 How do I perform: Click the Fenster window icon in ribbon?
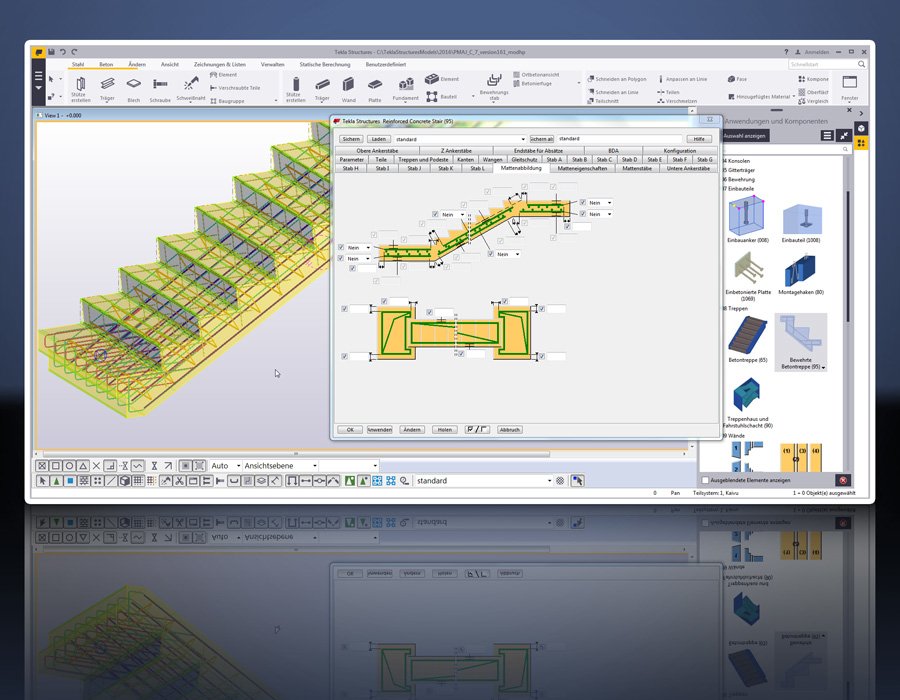(849, 82)
